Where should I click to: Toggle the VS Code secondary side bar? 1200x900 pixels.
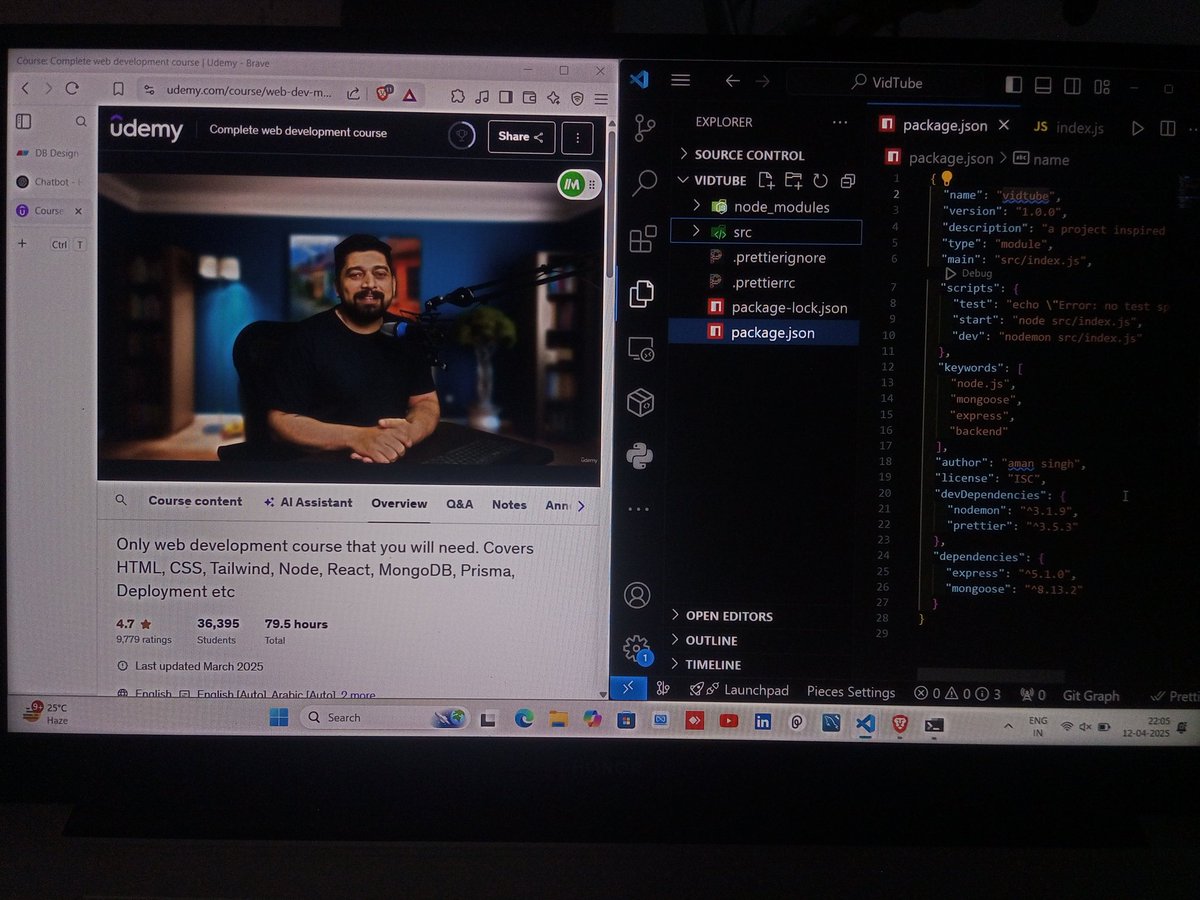pos(1073,87)
